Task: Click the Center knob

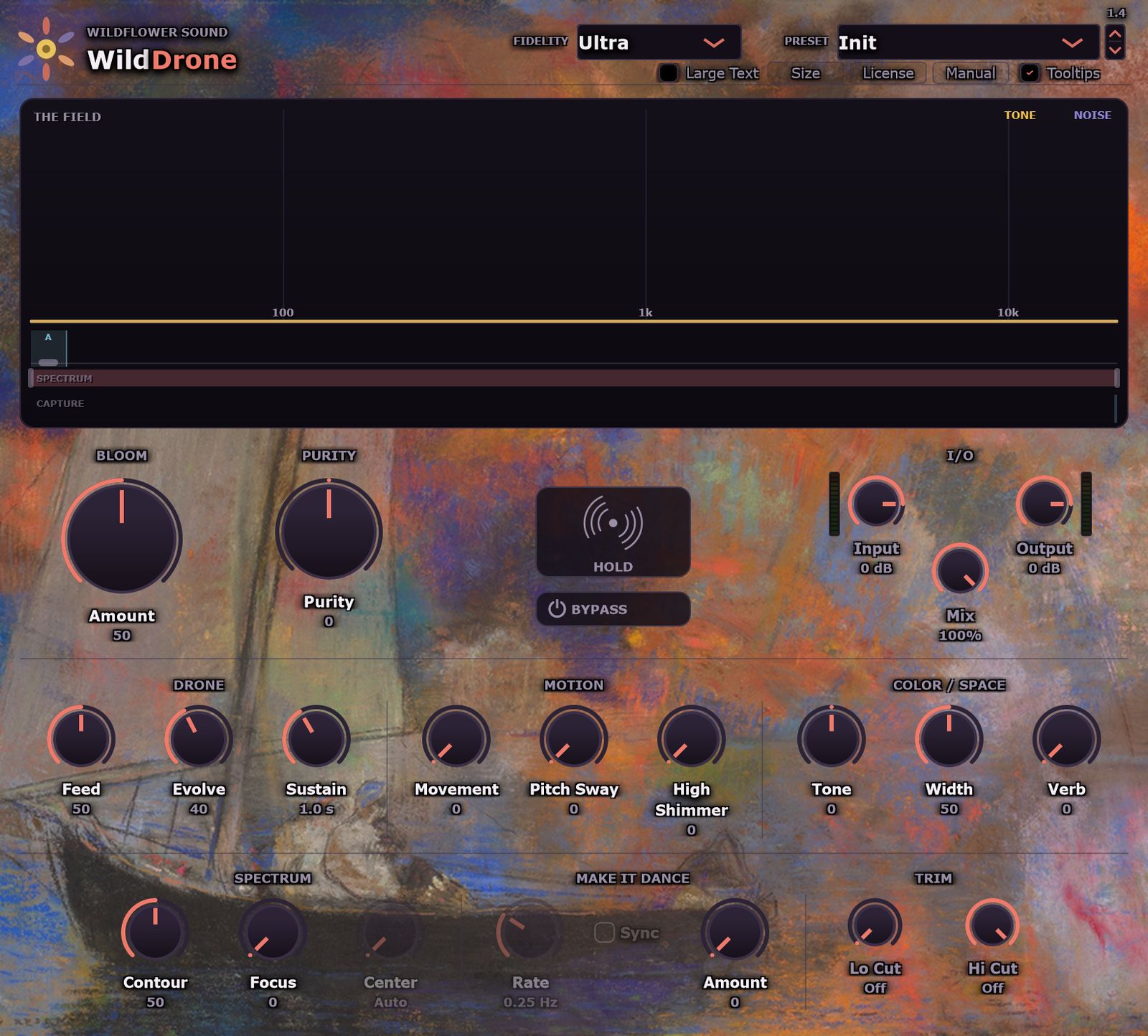Action: tap(390, 931)
